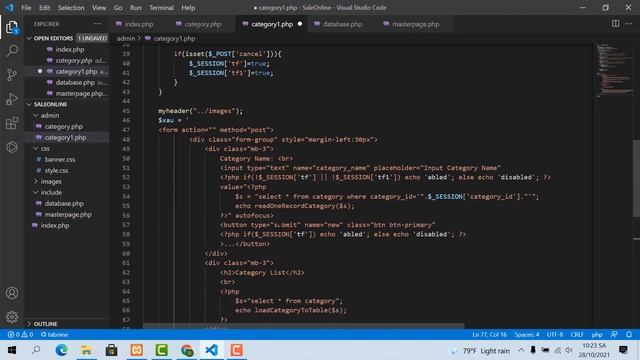The image size is (640, 360).
Task: Click errors and warnings status indicator
Action: pyautogui.click(x=20, y=334)
